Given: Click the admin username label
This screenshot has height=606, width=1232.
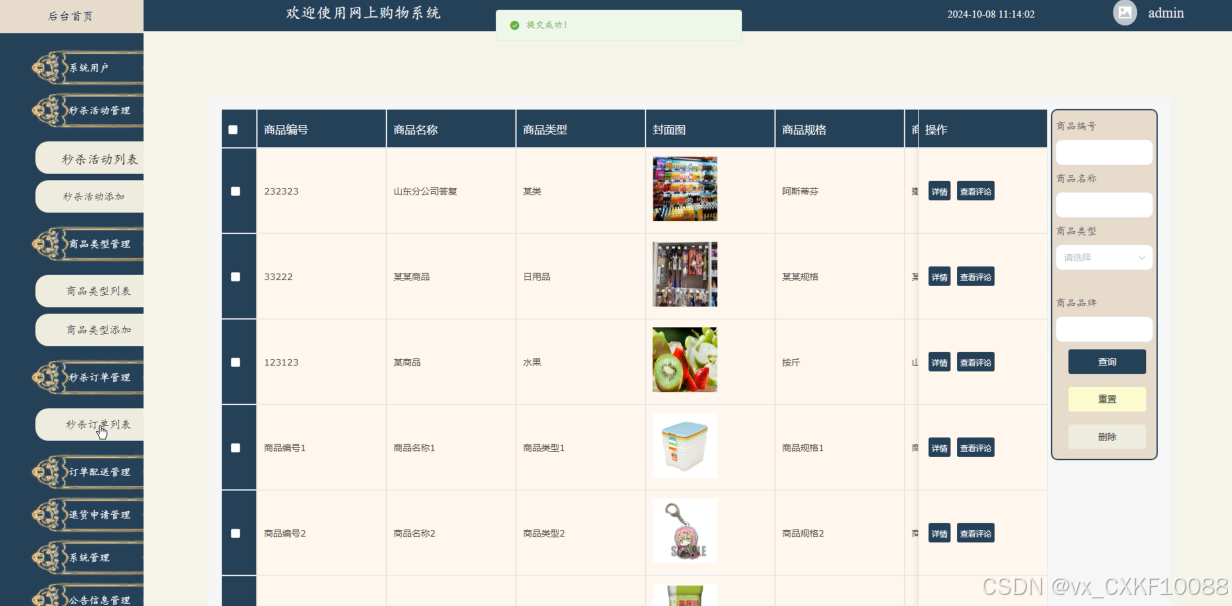Looking at the screenshot, I should click(1166, 13).
